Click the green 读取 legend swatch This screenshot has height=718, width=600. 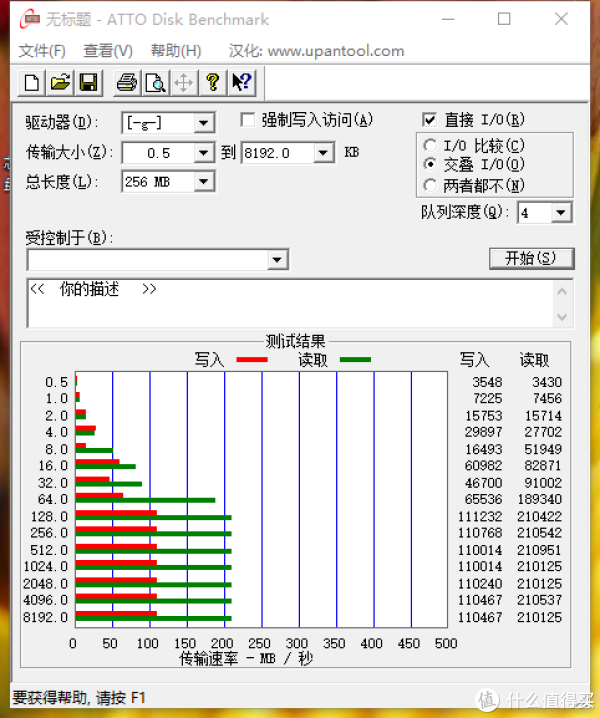[x=355, y=360]
